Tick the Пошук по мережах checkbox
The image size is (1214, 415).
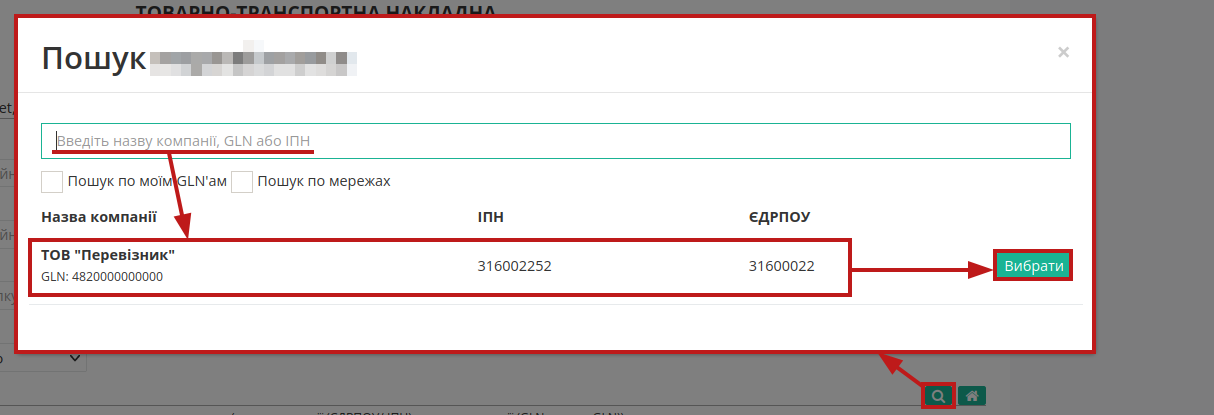tap(242, 182)
